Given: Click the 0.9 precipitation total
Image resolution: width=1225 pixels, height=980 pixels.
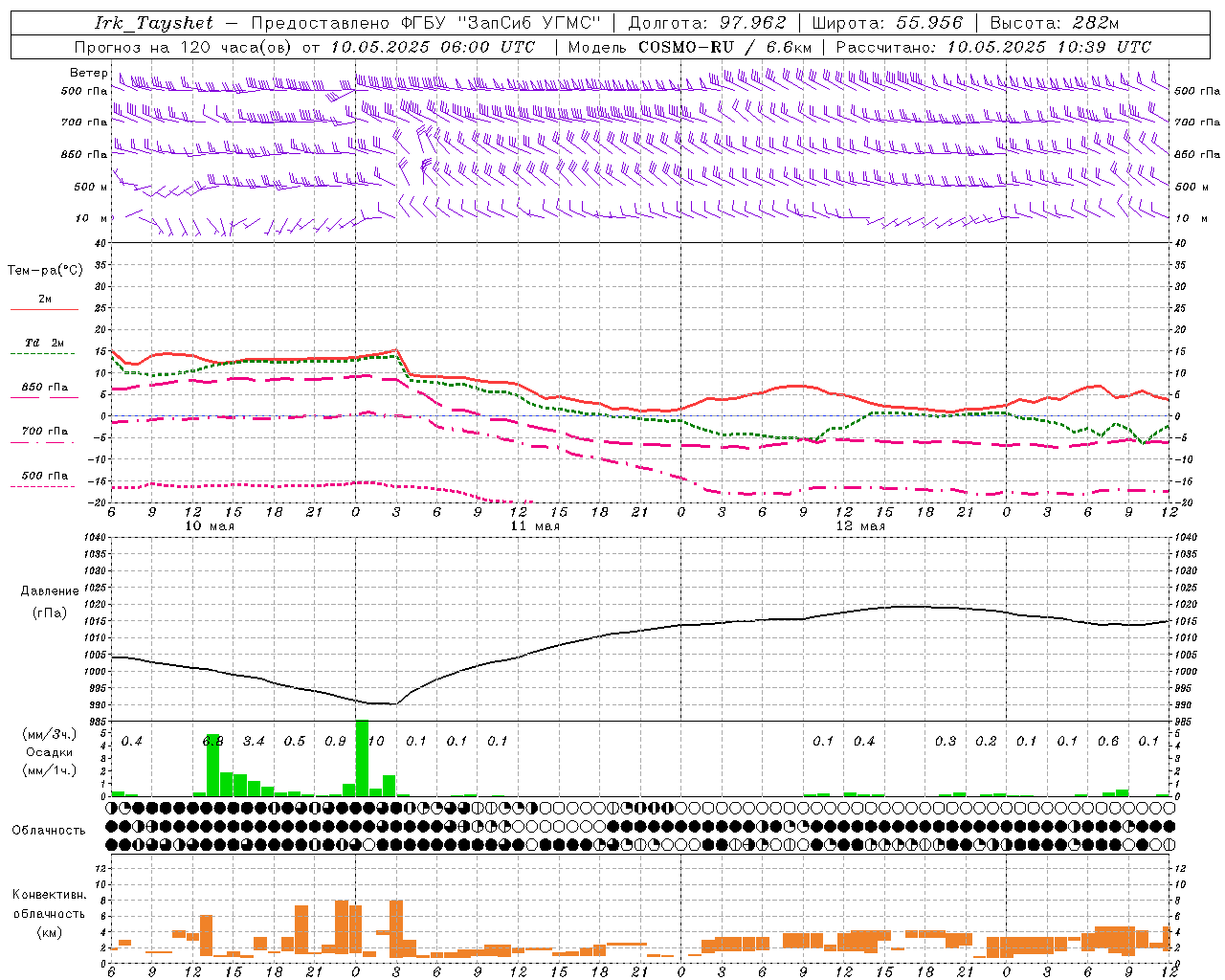Looking at the screenshot, I should pyautogui.click(x=335, y=741).
